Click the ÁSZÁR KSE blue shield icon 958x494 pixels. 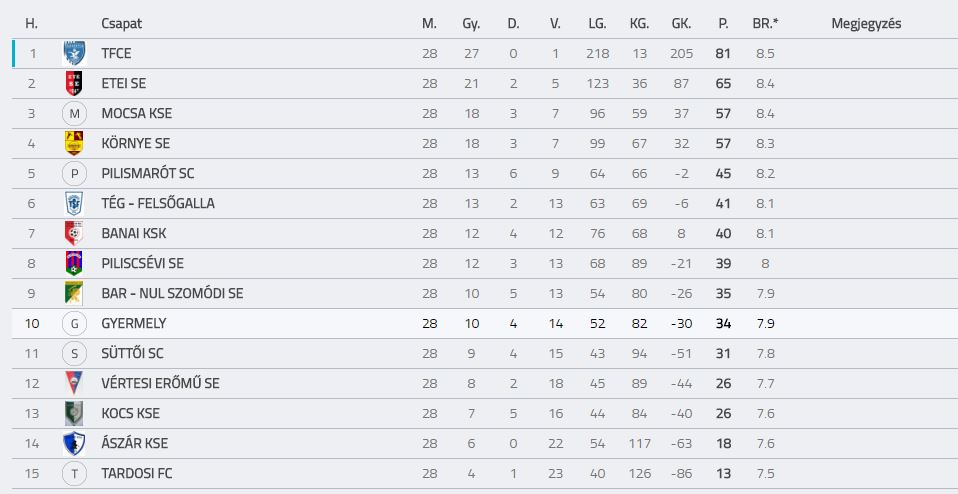point(74,443)
